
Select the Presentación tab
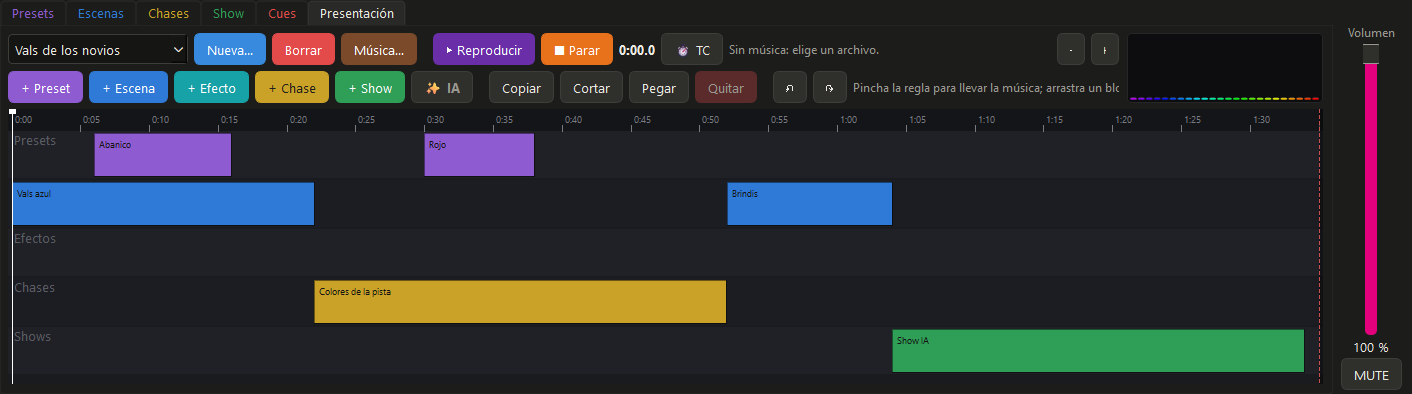[357, 14]
